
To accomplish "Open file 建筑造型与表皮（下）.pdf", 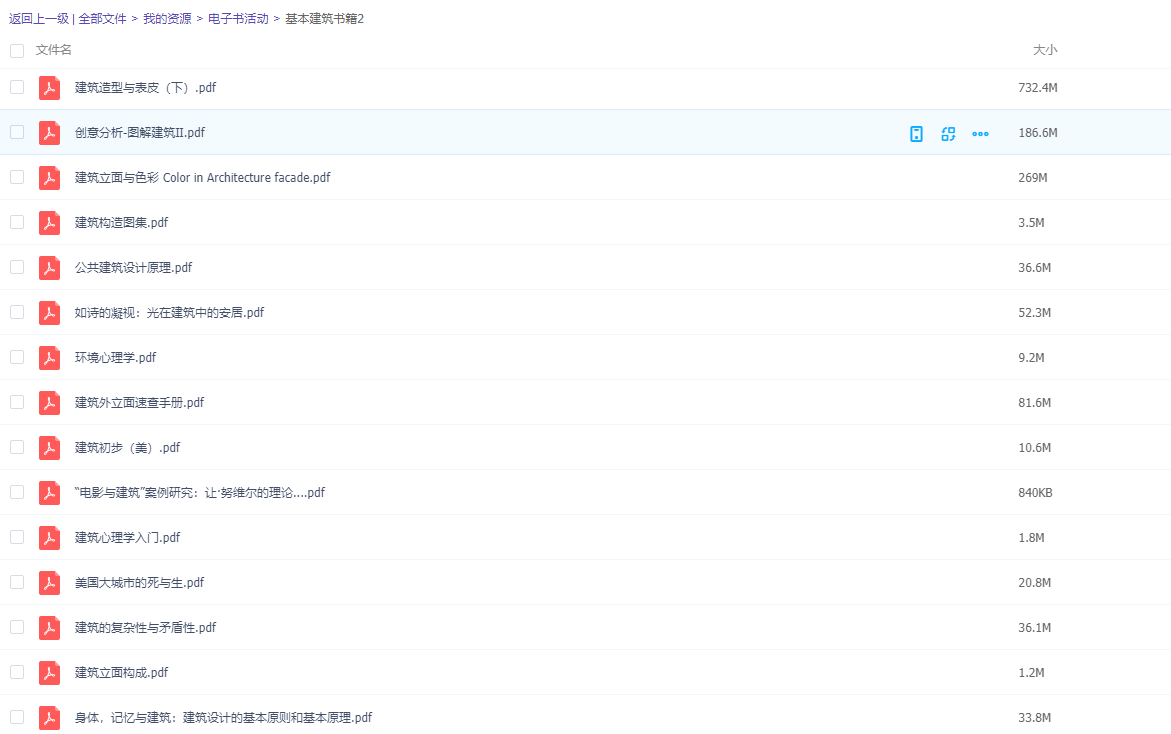I will tap(146, 87).
